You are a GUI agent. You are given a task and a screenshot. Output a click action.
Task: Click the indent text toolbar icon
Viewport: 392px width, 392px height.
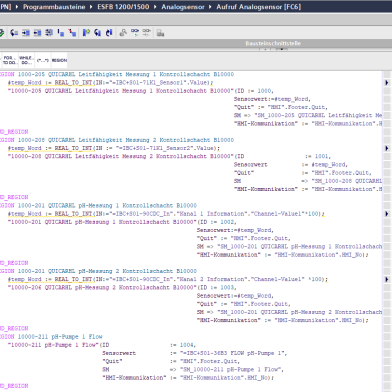pyautogui.click(x=26, y=33)
